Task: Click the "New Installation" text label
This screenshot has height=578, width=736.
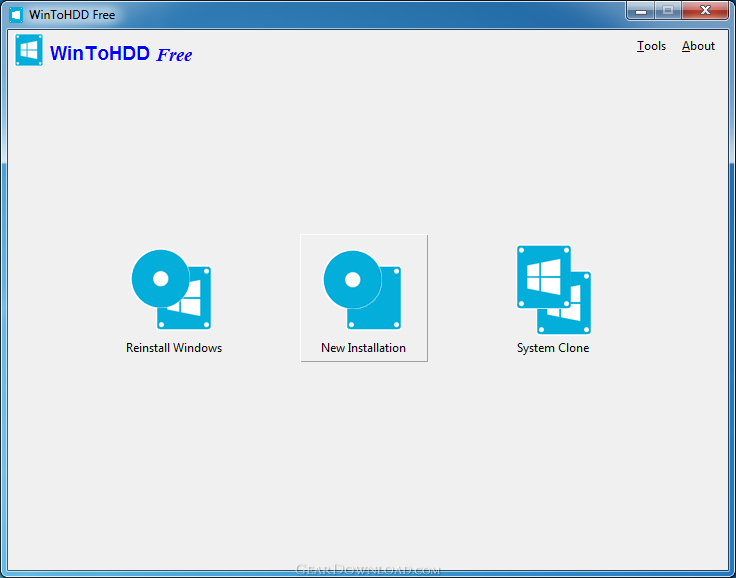Action: click(x=363, y=348)
